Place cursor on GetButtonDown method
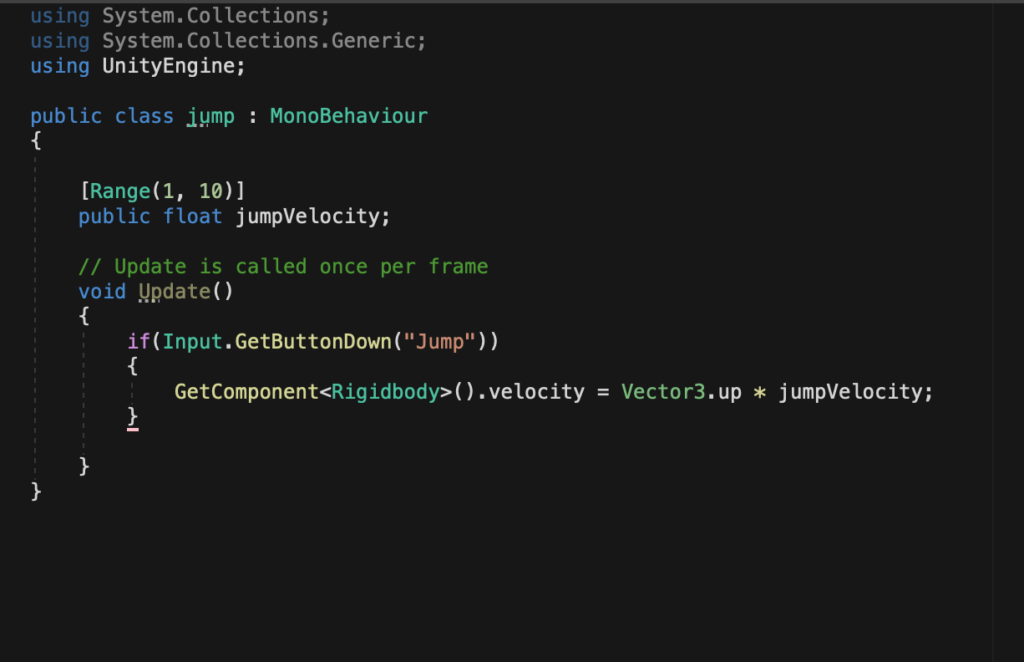This screenshot has width=1024, height=662. [x=314, y=341]
